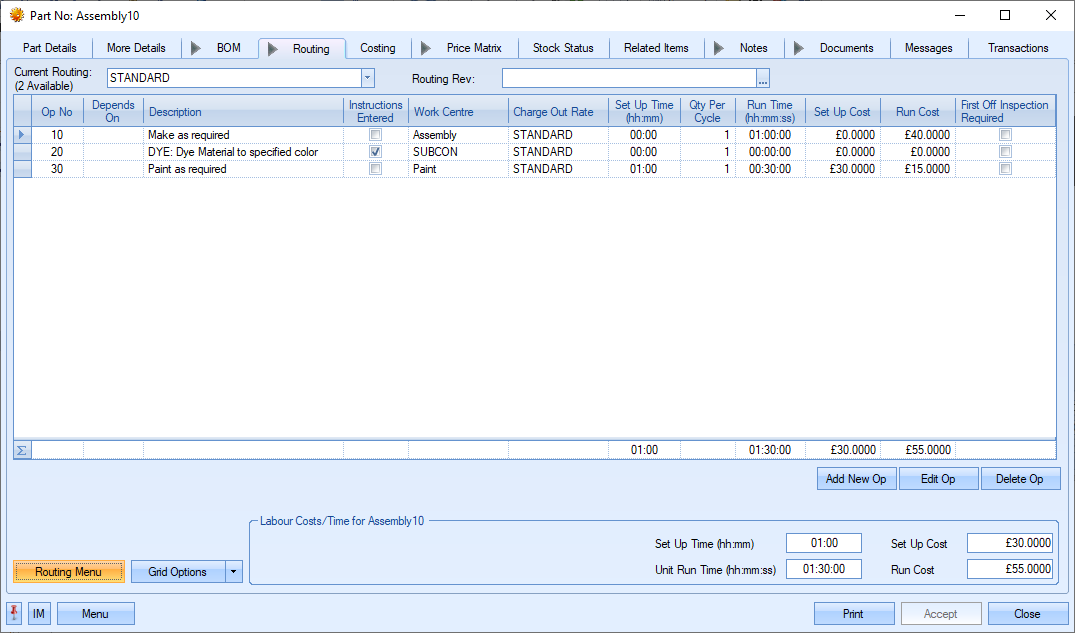Click the row header for Op 30
Image resolution: width=1075 pixels, height=633 pixels.
coord(22,169)
